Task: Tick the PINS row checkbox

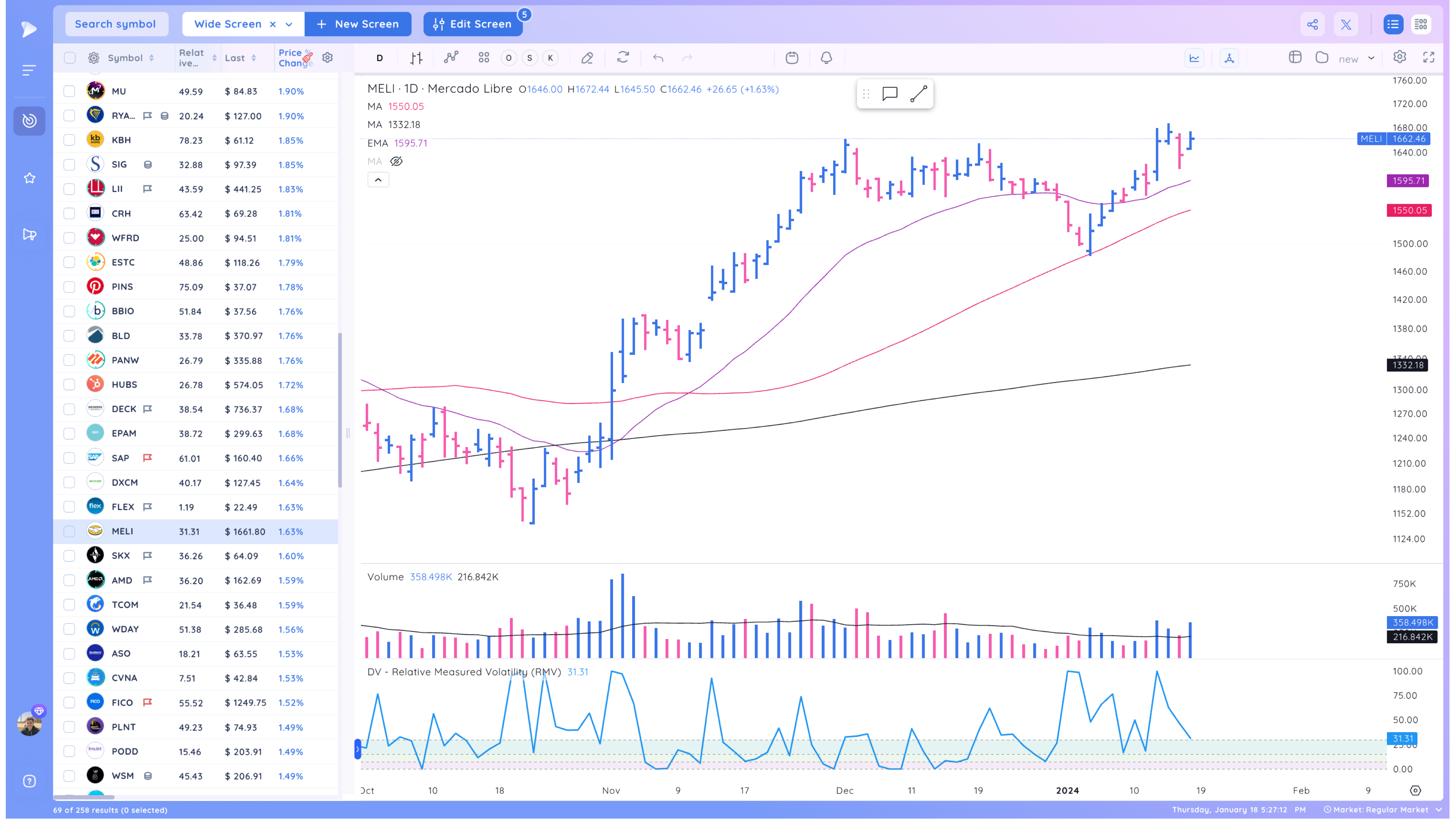Action: pos(69,287)
